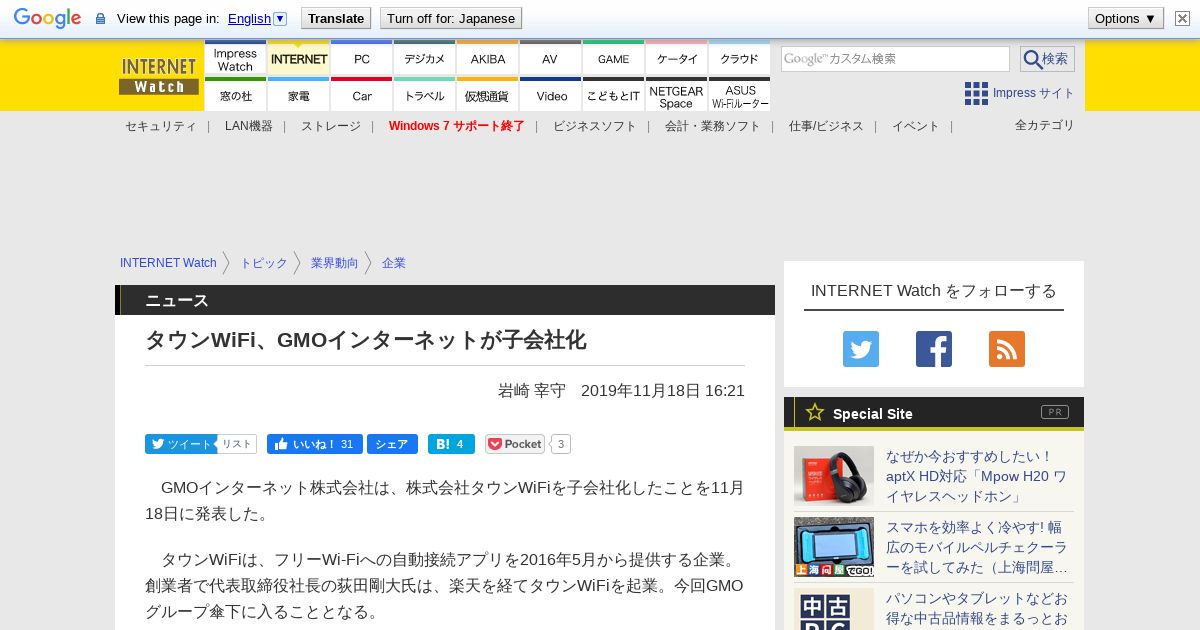Click 企業 breadcrumb

click(x=394, y=263)
